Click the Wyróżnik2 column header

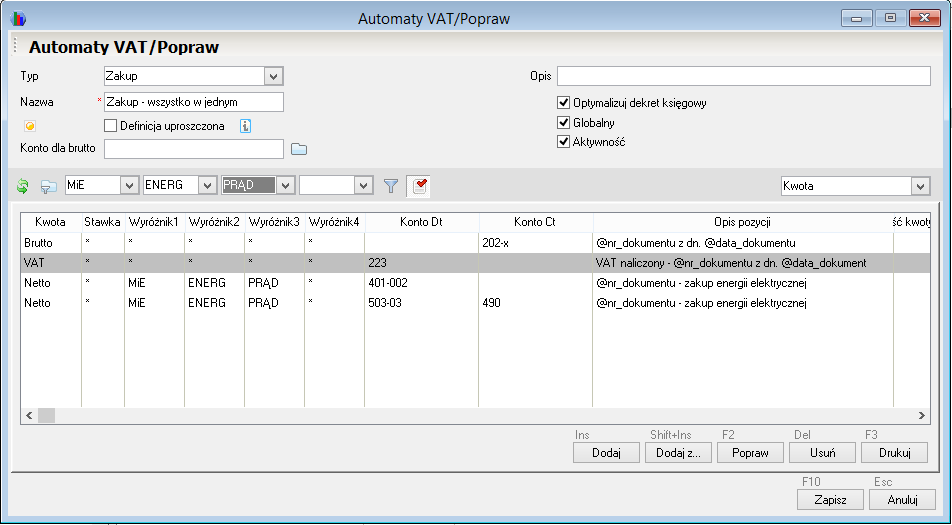click(214, 222)
